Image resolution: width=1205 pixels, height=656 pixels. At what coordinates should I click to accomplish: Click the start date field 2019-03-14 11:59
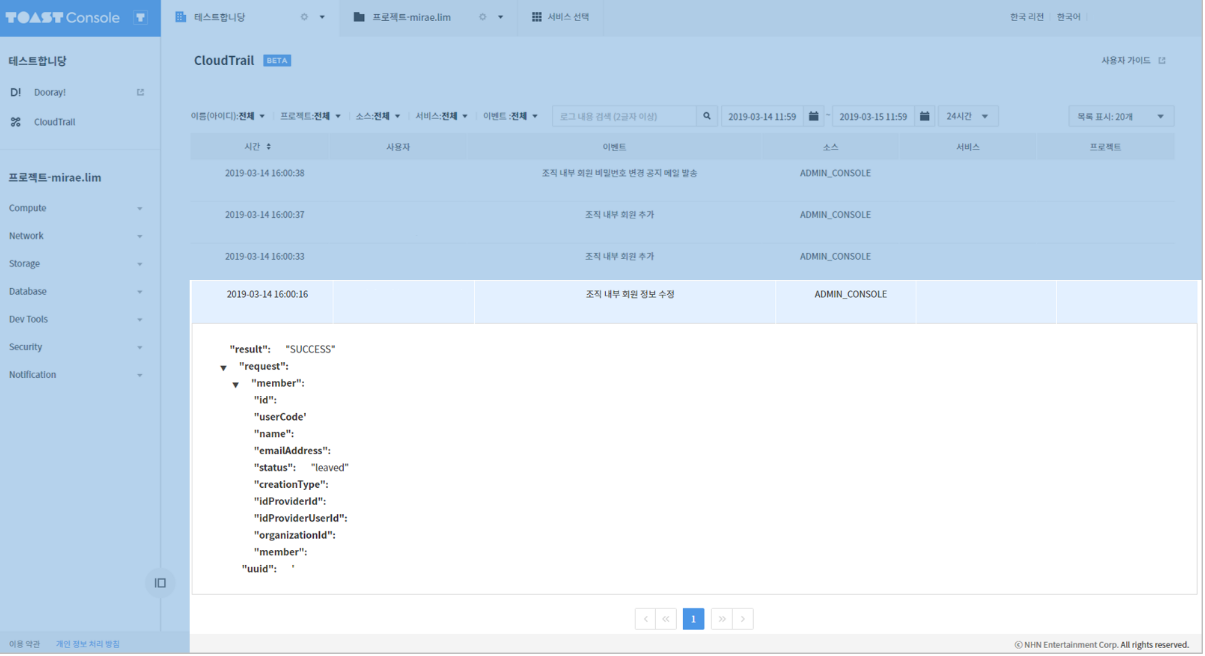click(x=763, y=116)
